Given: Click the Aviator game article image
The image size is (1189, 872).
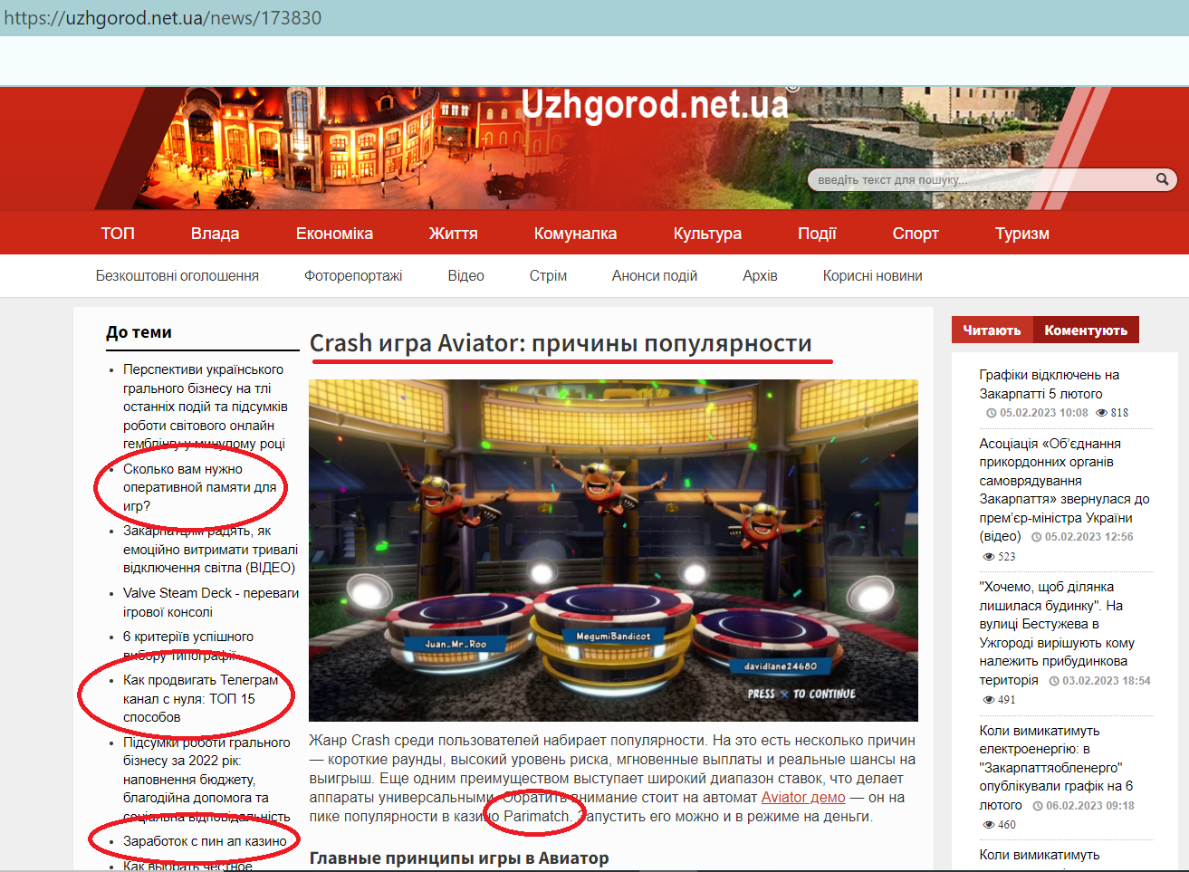Looking at the screenshot, I should tap(613, 550).
